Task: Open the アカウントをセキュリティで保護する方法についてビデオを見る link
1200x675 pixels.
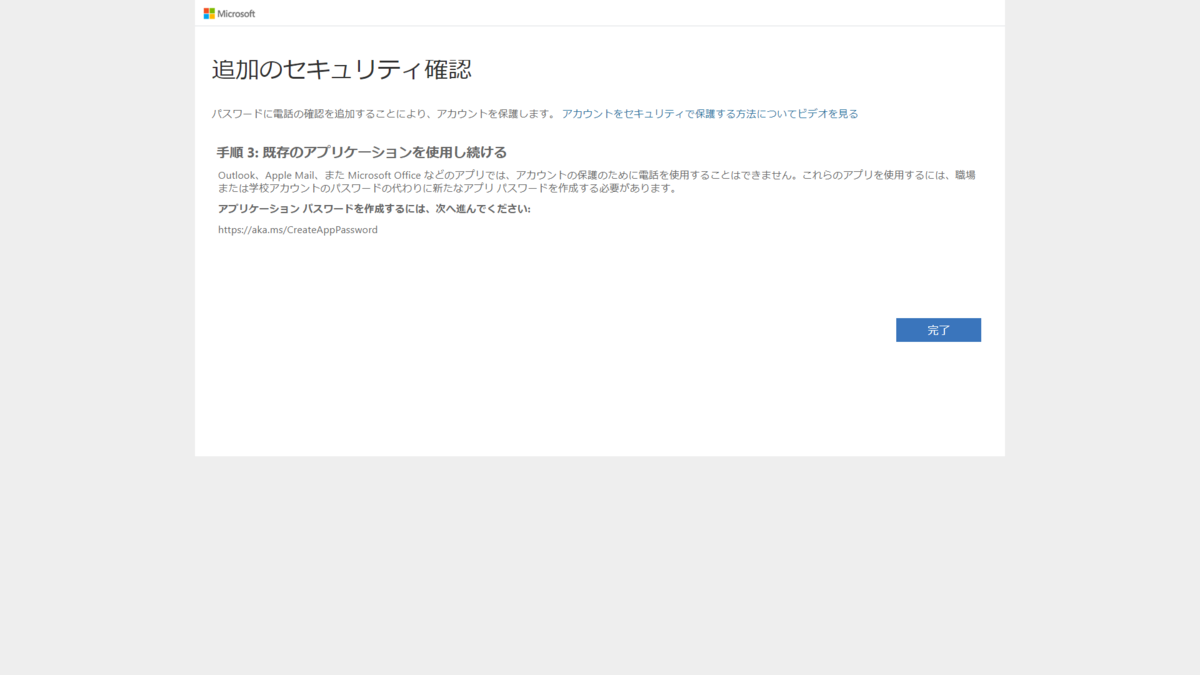Action: coord(710,114)
